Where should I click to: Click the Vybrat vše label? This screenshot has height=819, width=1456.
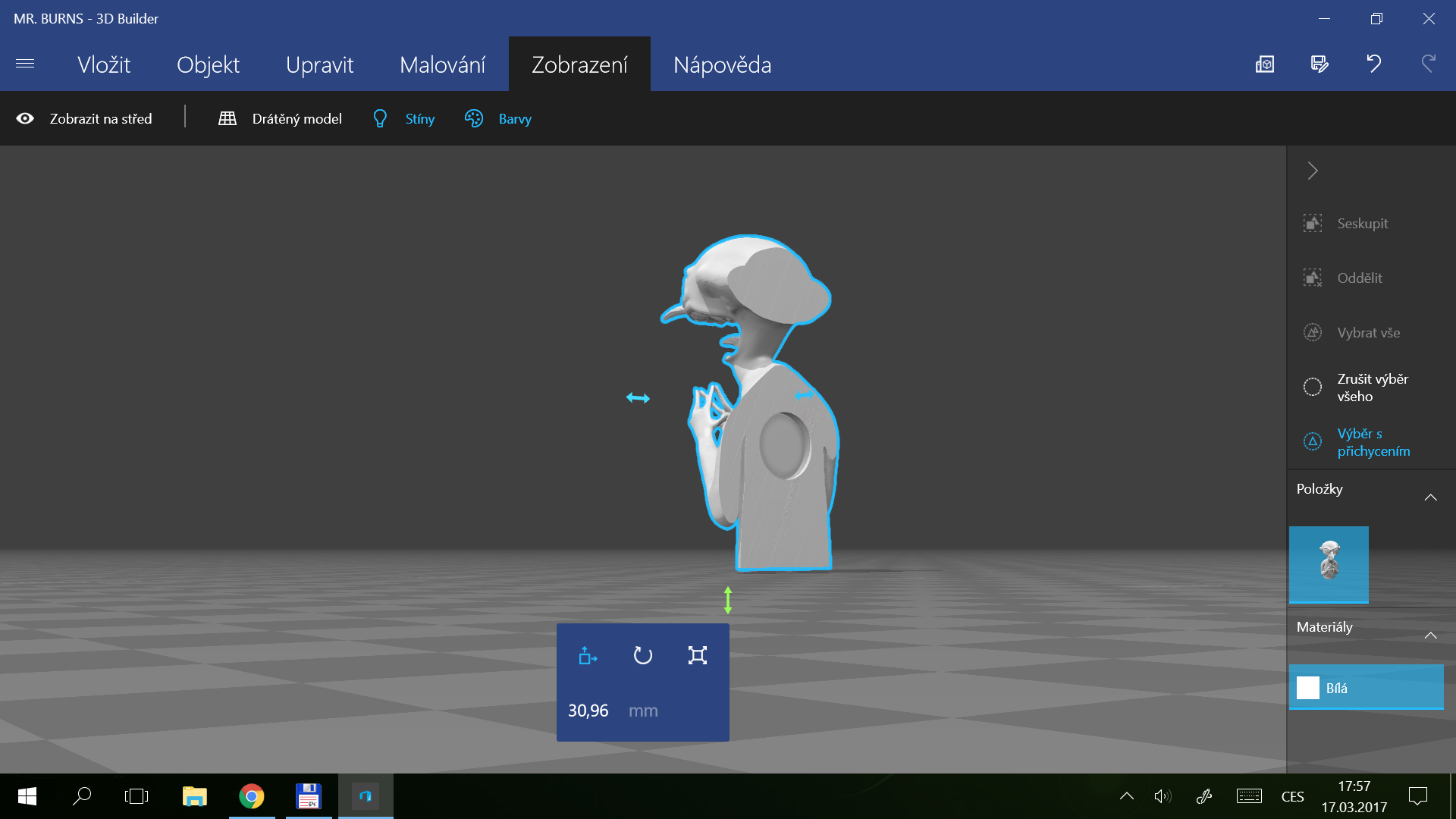pos(1369,332)
